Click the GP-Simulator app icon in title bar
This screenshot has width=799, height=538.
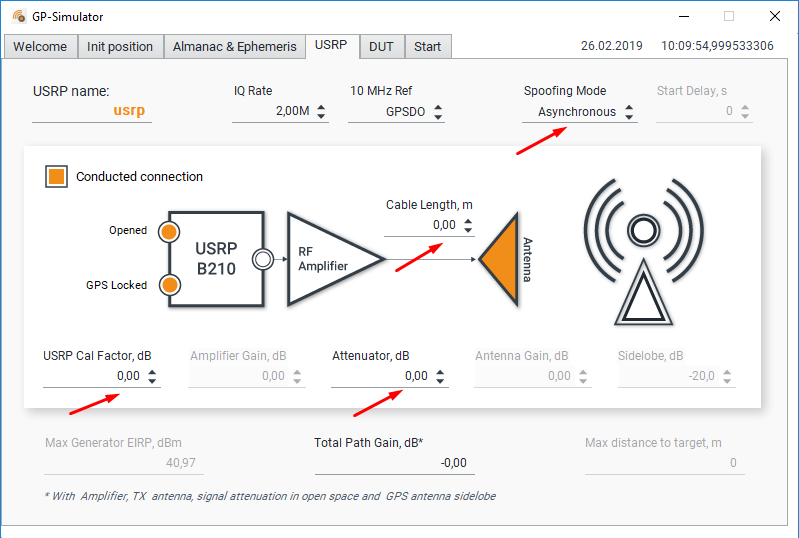point(19,17)
